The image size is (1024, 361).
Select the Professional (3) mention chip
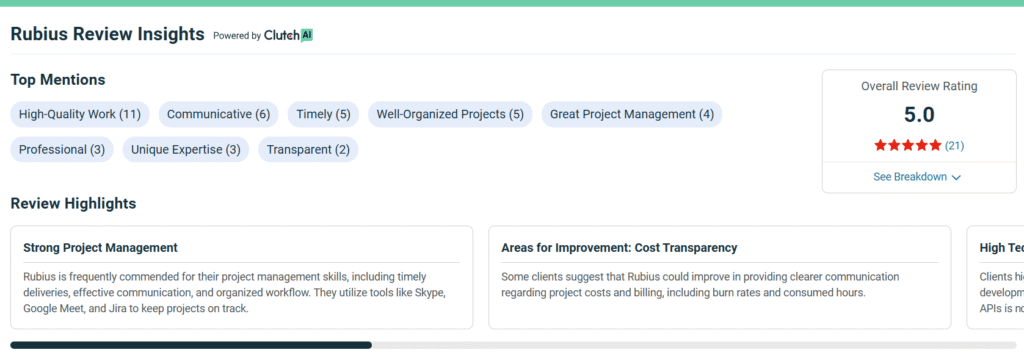click(x=62, y=149)
